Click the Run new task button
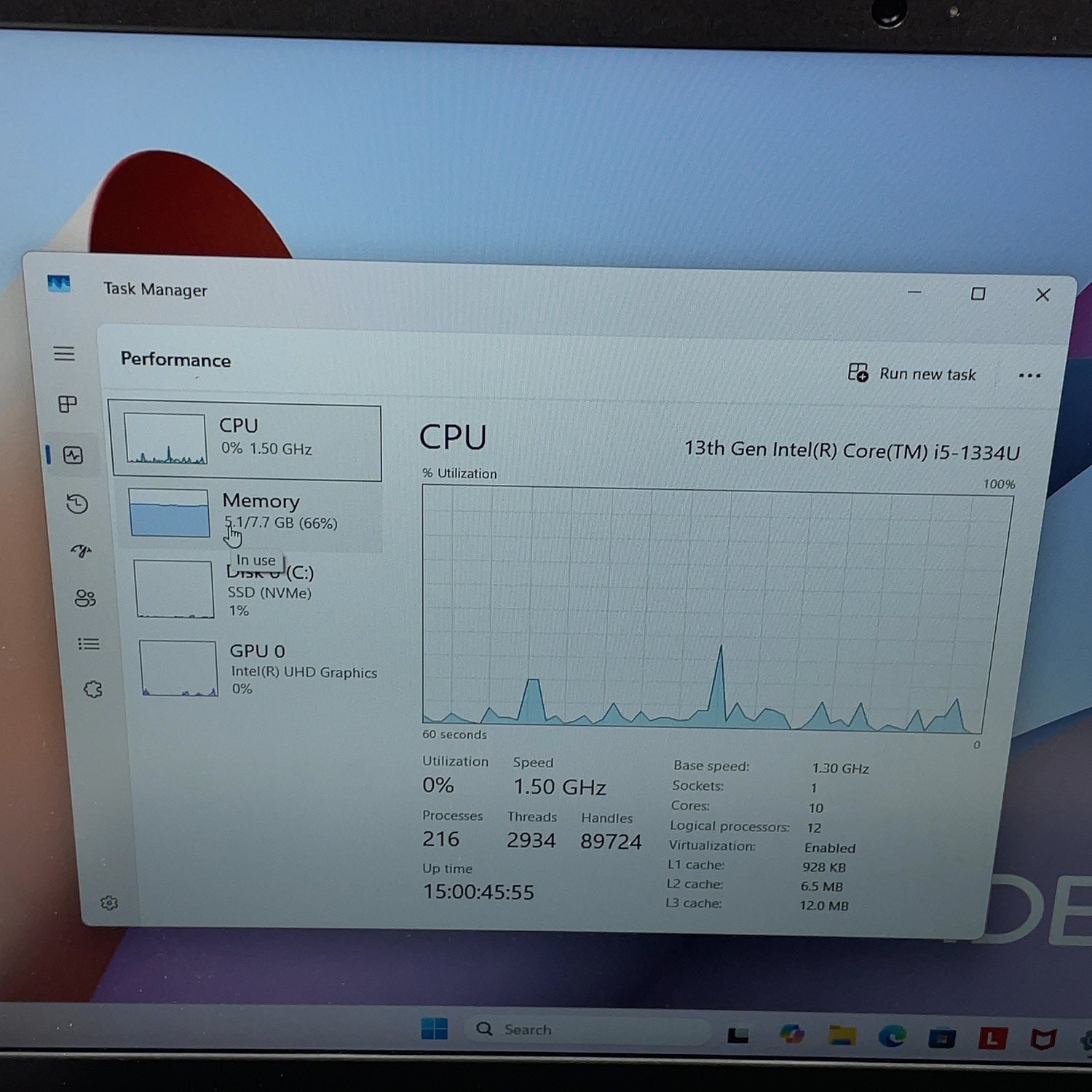 pos(911,373)
